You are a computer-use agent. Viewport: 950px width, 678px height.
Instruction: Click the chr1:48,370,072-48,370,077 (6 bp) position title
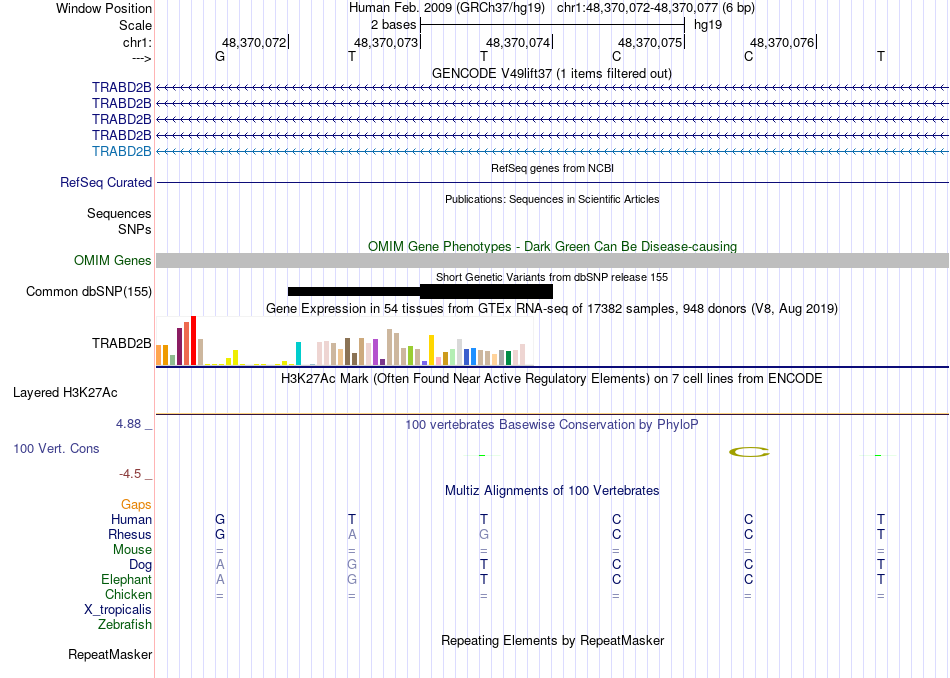656,8
